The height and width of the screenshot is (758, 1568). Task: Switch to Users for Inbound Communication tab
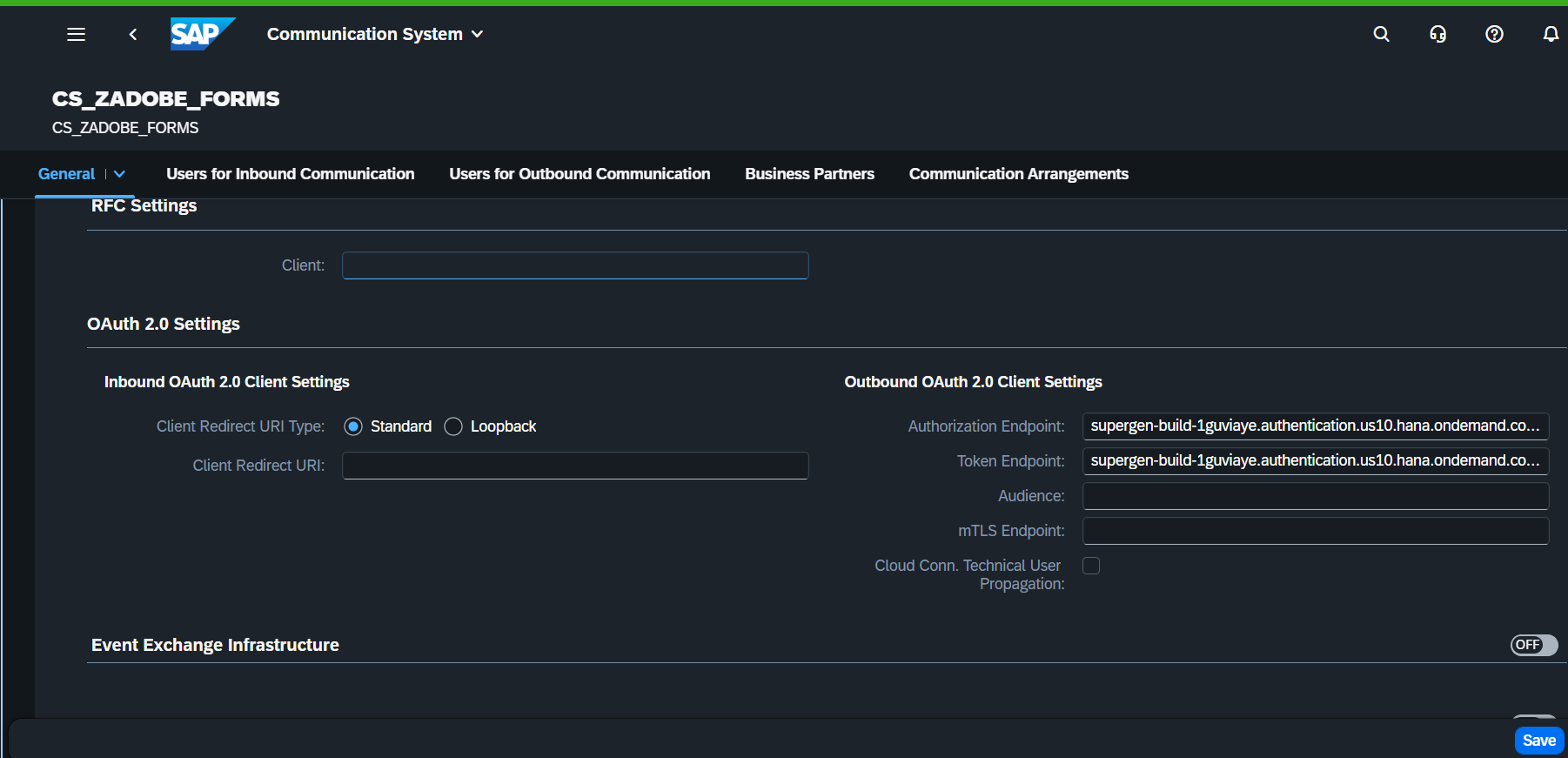pos(290,174)
